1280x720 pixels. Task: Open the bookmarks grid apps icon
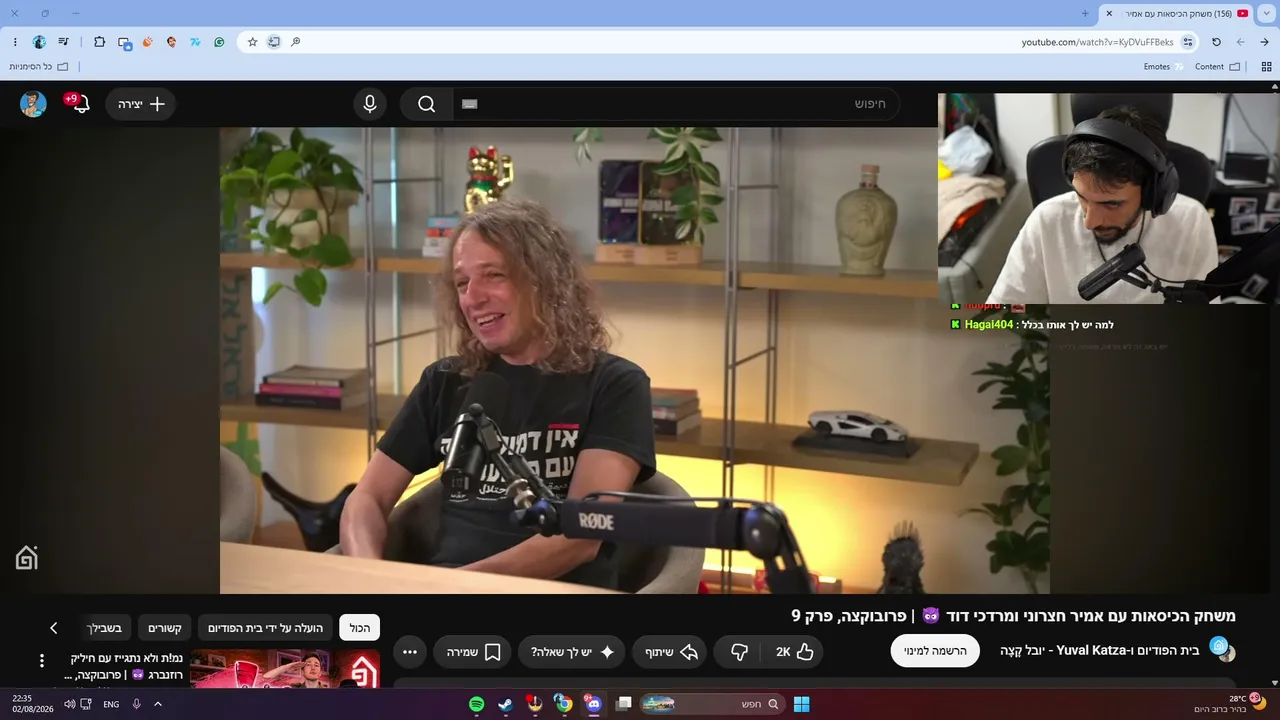[1266, 67]
